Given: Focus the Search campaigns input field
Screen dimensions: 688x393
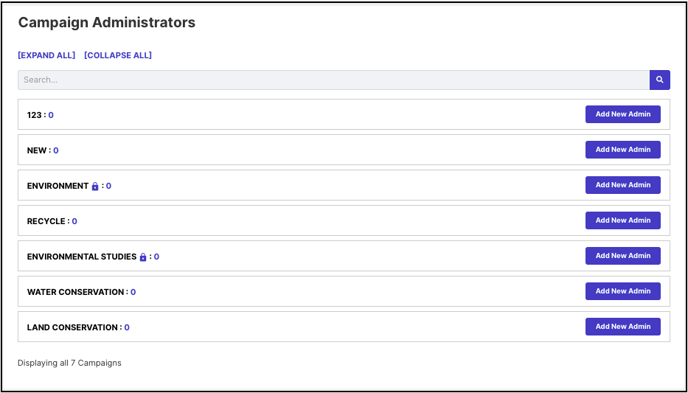Looking at the screenshot, I should 333,80.
